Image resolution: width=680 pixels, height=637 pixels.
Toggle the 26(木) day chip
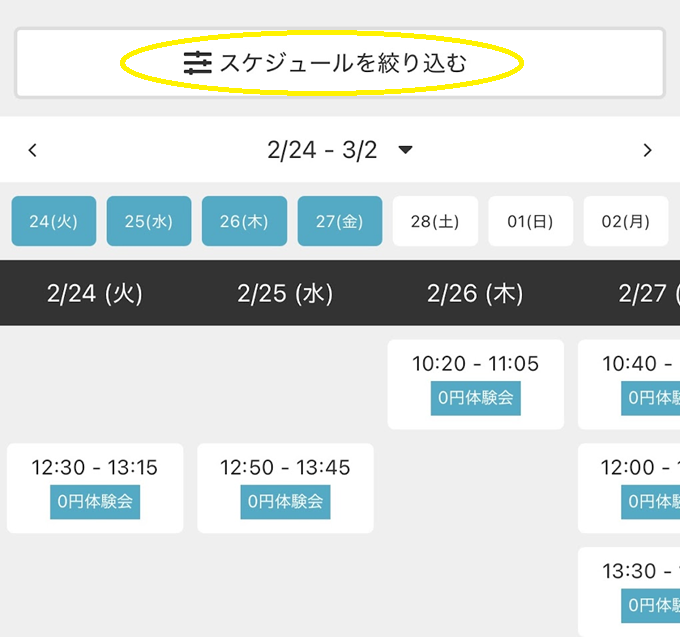click(x=244, y=221)
